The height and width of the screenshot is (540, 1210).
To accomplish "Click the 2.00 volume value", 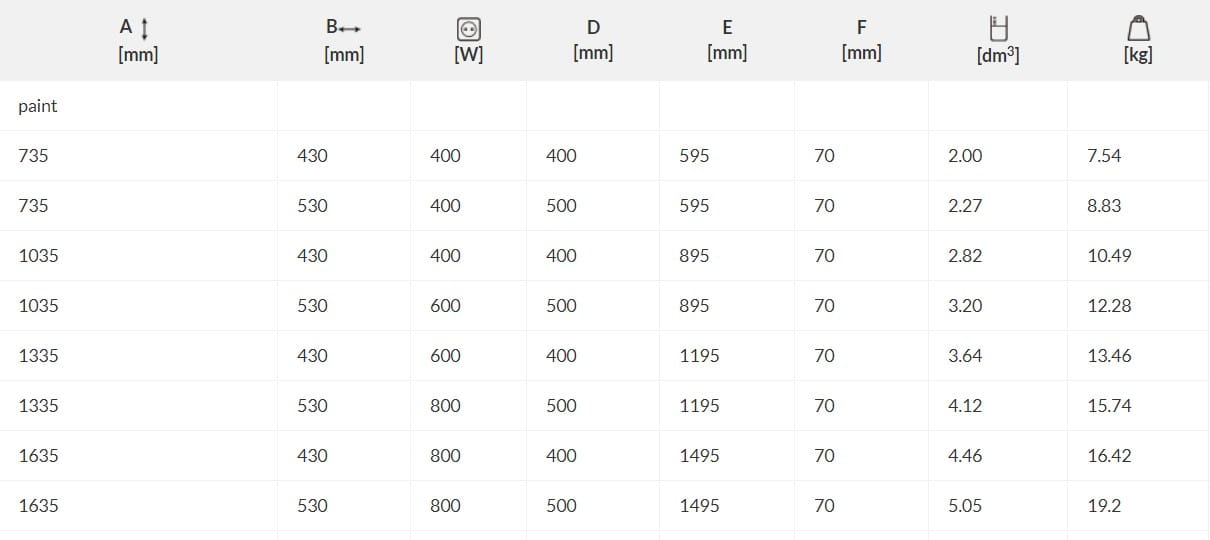I will pos(965,156).
